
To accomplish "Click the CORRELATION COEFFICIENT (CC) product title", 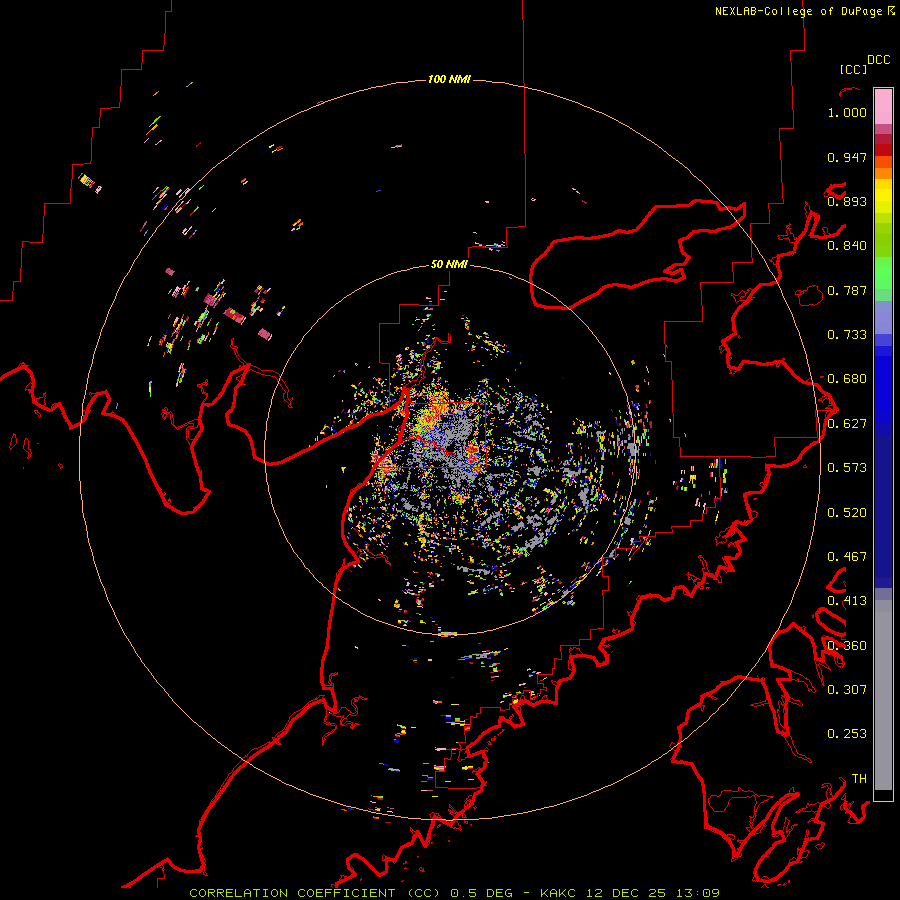I will click(315, 893).
